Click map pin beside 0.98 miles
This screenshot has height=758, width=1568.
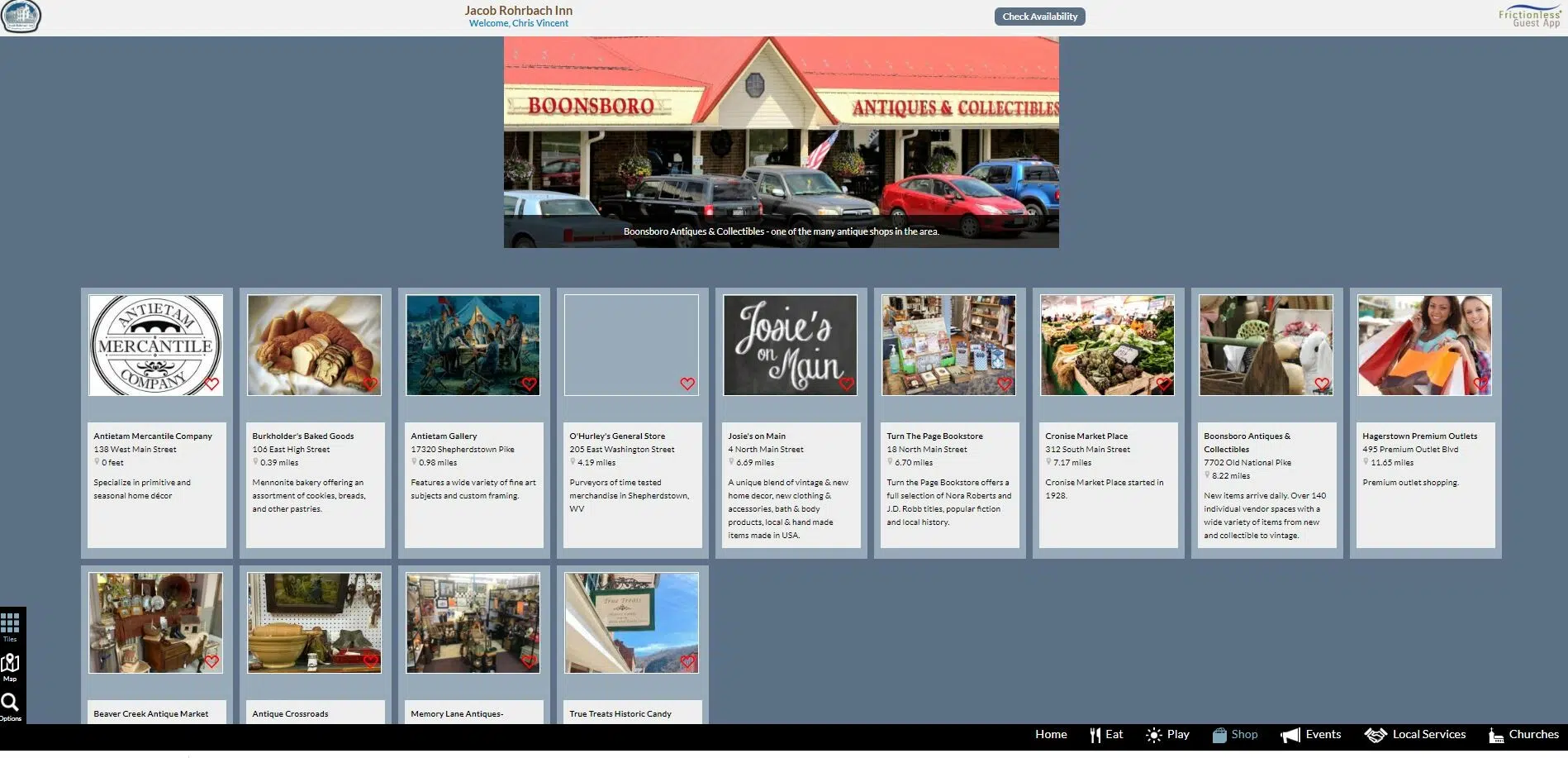(x=414, y=462)
